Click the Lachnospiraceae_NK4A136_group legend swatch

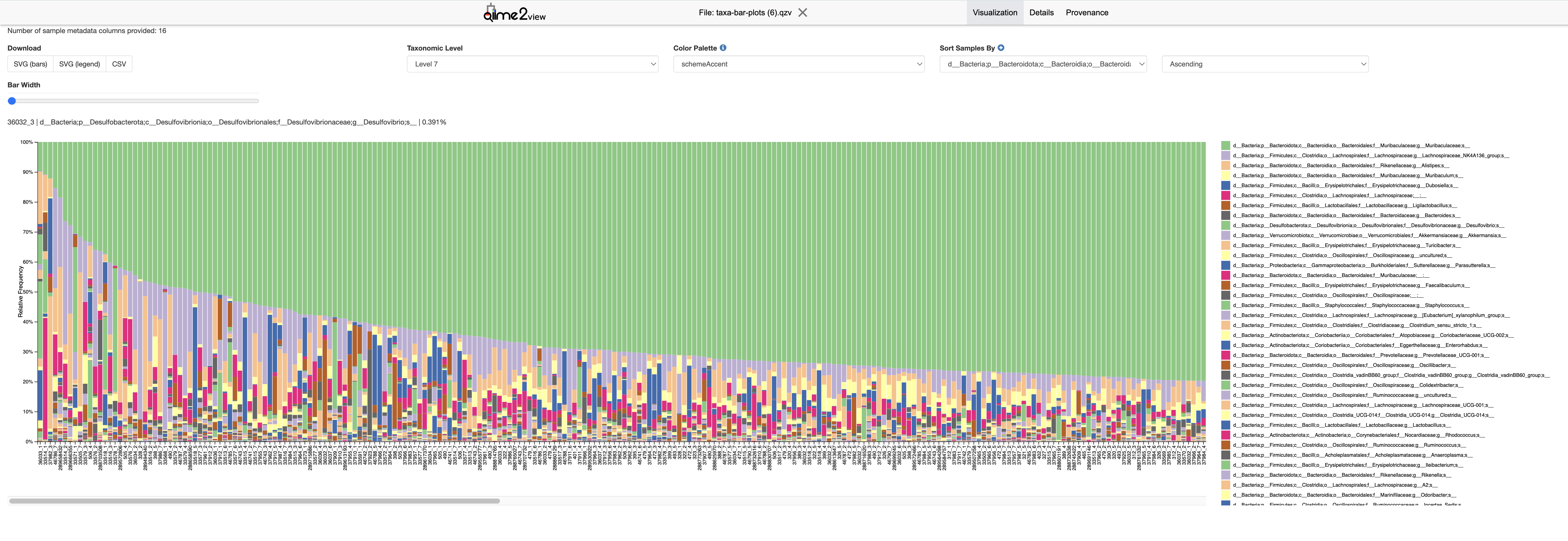coord(1225,156)
